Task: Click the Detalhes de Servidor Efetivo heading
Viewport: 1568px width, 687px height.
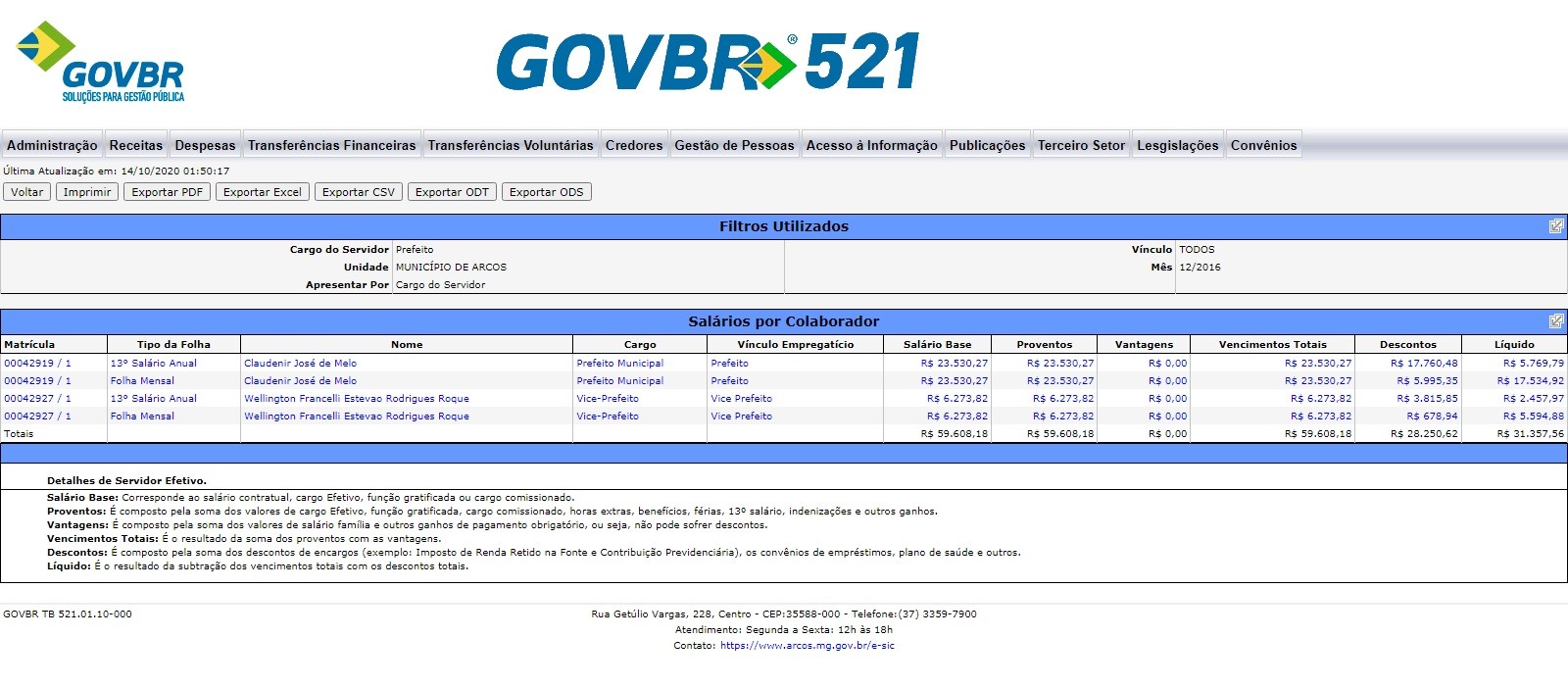Action: click(x=126, y=481)
